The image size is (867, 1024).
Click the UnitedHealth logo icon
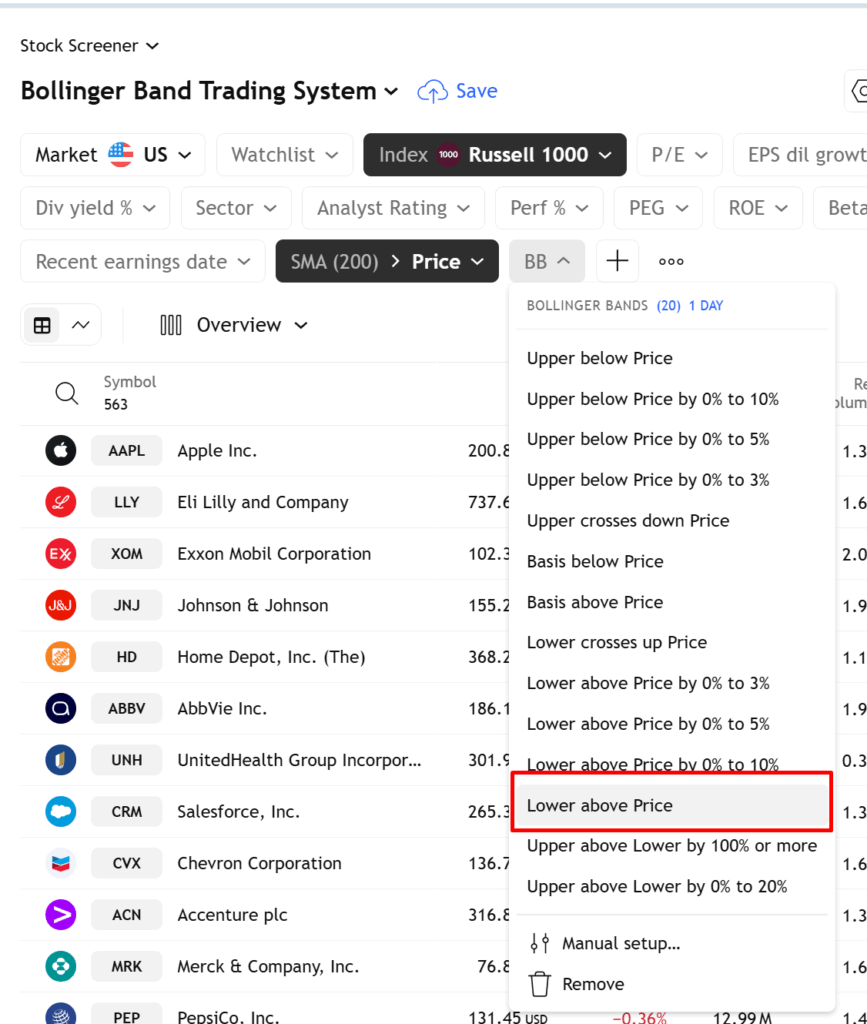(61, 760)
